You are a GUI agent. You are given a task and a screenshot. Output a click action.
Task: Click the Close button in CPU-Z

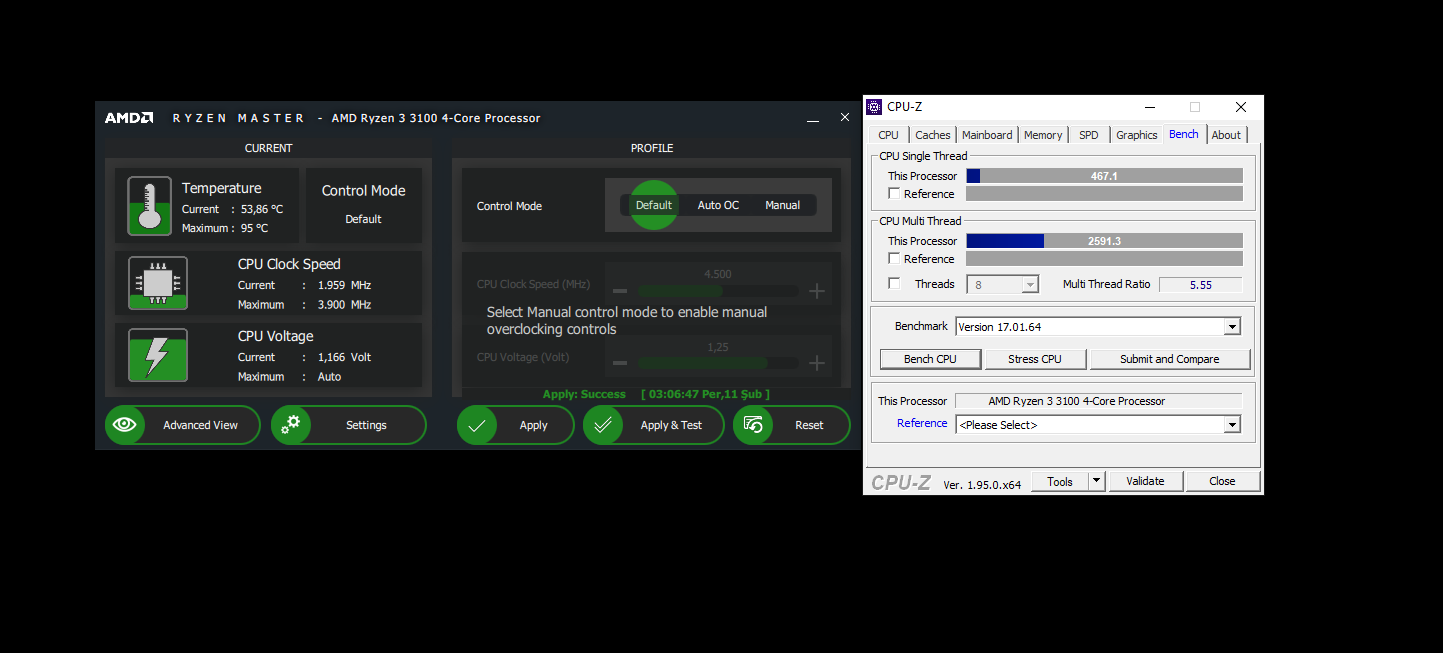pyautogui.click(x=1222, y=481)
